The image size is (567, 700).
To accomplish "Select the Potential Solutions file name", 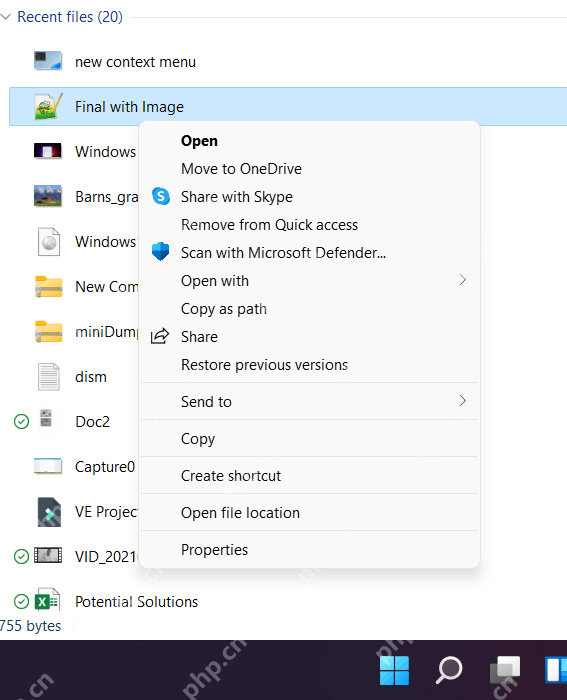I will [x=136, y=602].
